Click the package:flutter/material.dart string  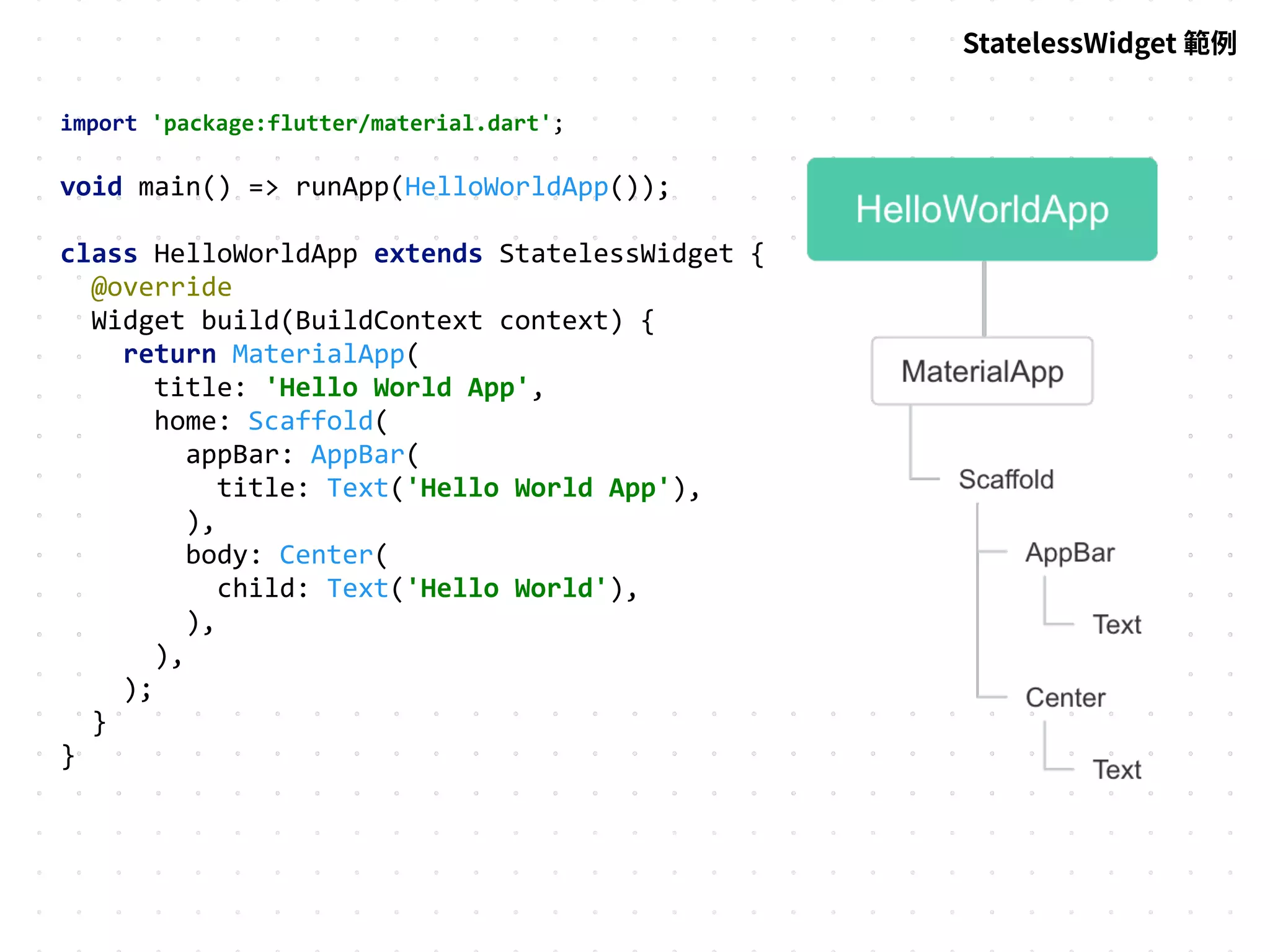352,123
